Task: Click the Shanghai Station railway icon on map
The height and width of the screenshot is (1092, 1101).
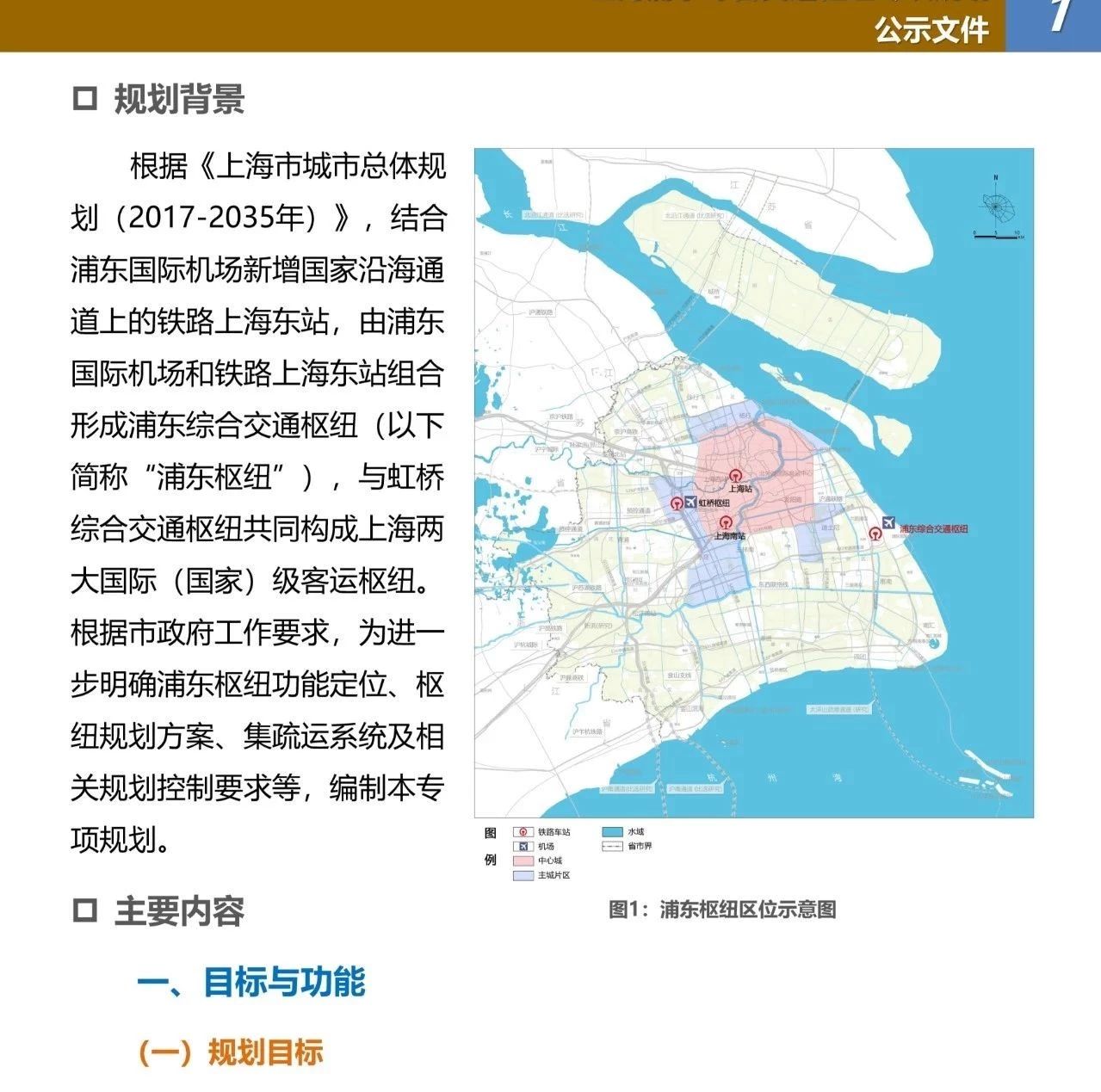Action: point(735,476)
